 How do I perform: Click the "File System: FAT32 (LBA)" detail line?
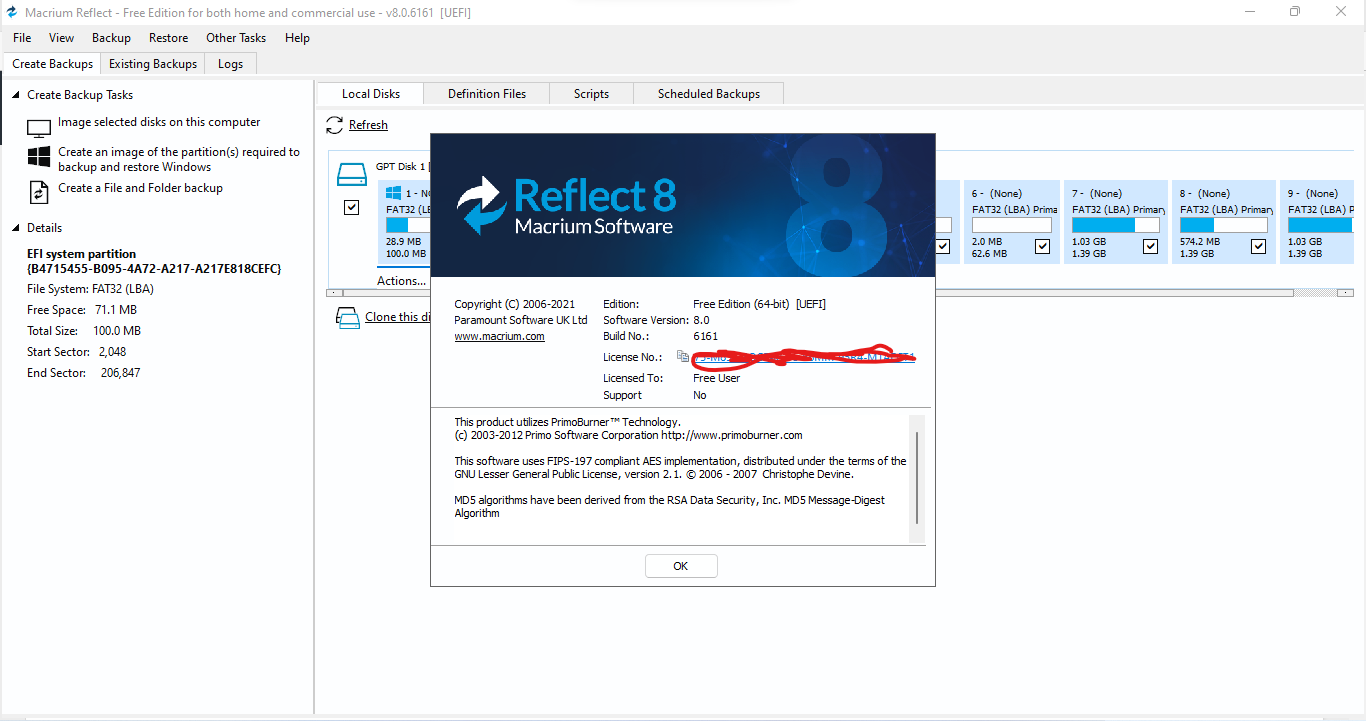pyautogui.click(x=90, y=289)
